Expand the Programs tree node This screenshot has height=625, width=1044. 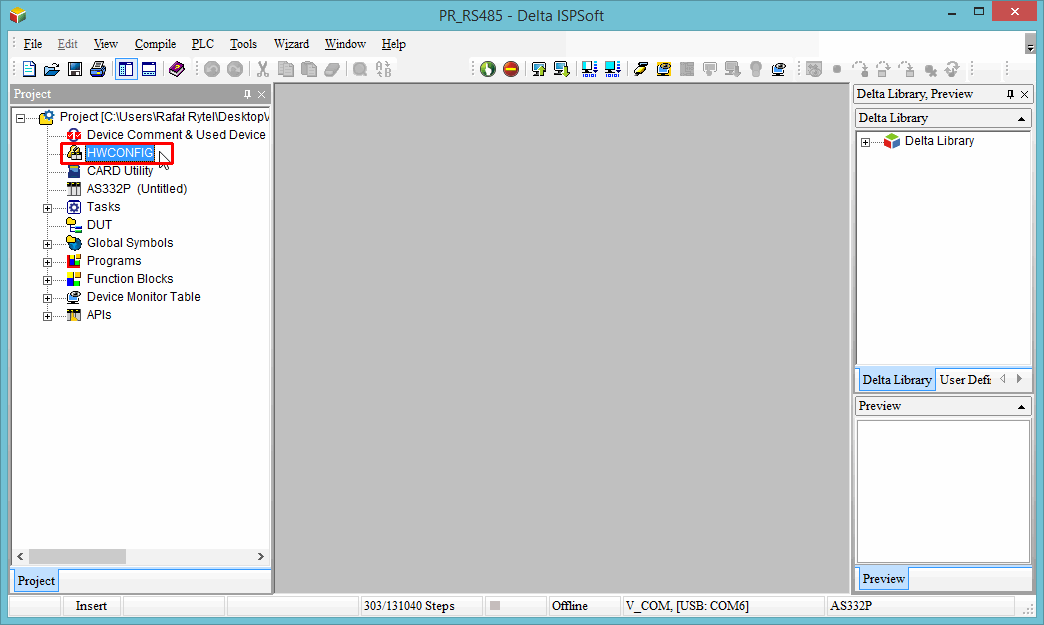pos(48,261)
